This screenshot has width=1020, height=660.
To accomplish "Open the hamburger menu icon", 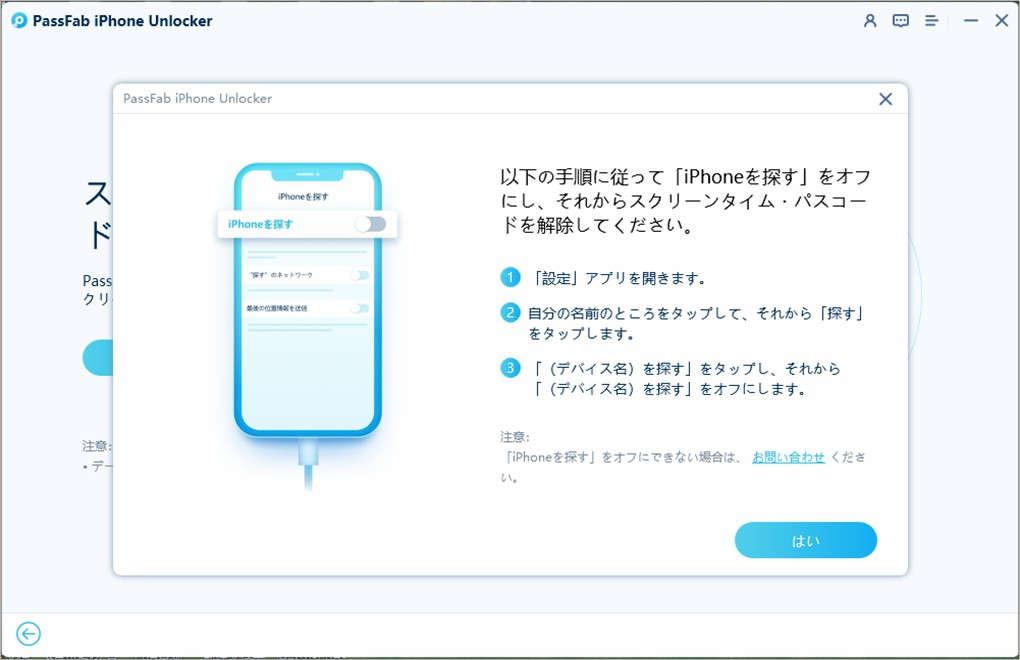I will coord(932,21).
